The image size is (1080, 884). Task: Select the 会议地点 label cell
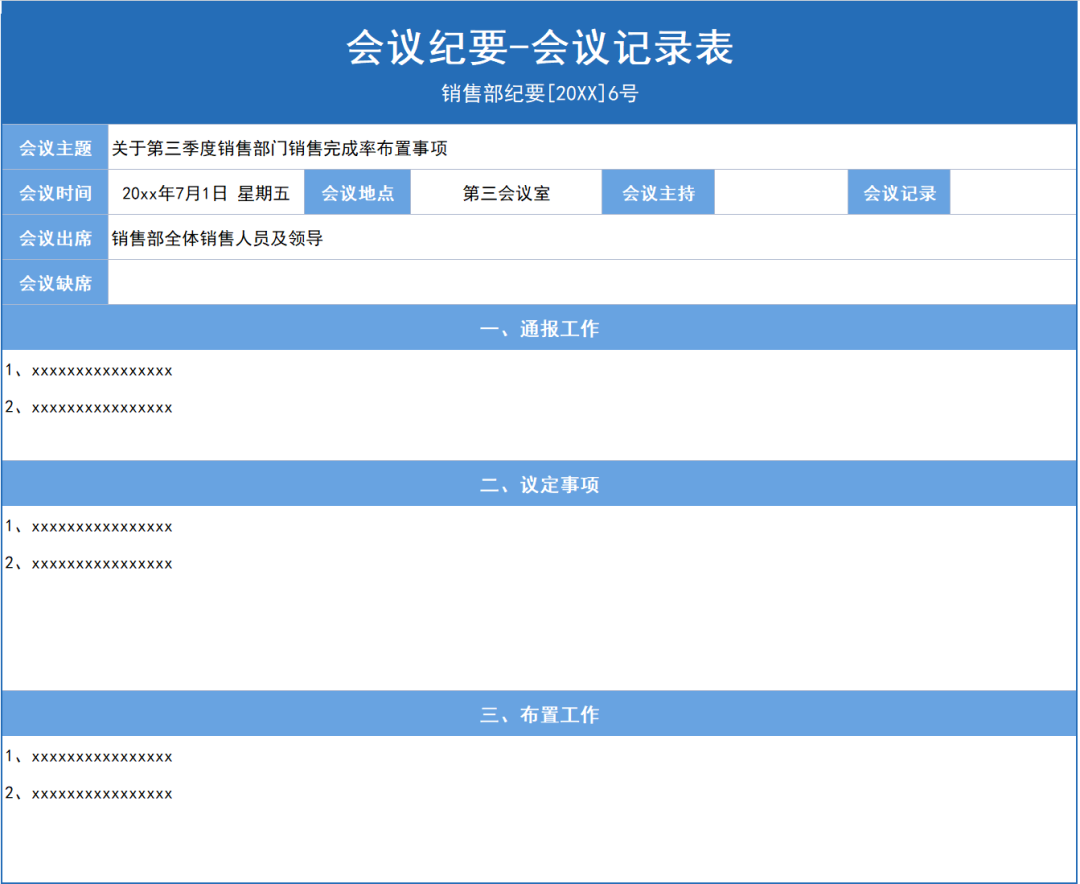click(357, 193)
